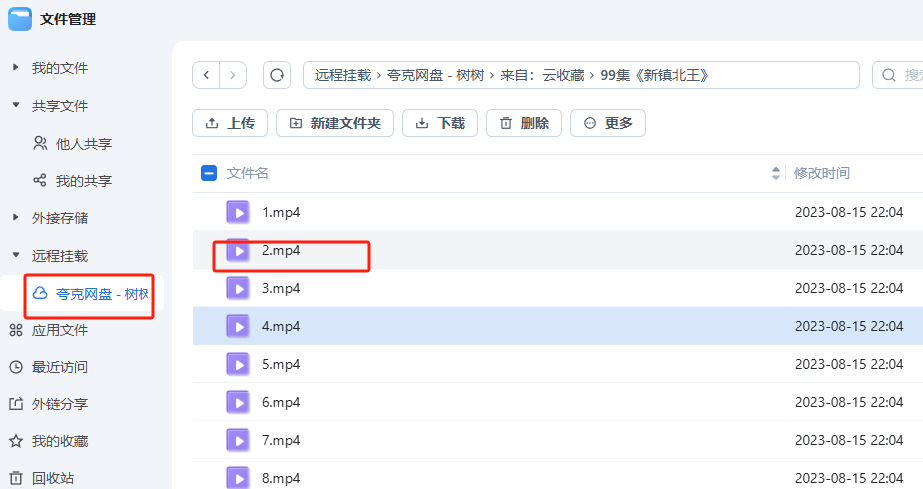Screen dimensions: 923x489
Task: Go forward using the right arrow button
Action: click(233, 75)
